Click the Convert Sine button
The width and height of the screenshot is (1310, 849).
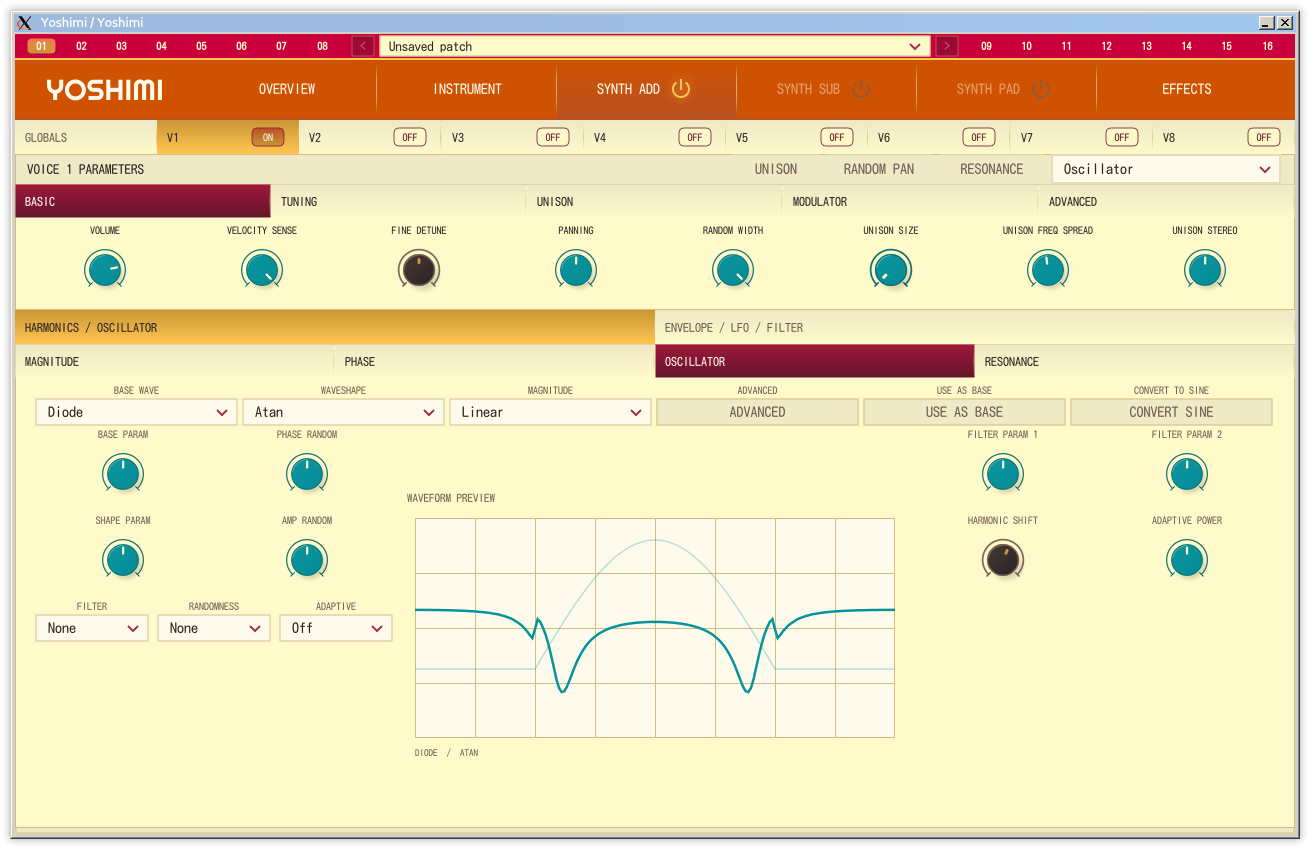click(1171, 412)
